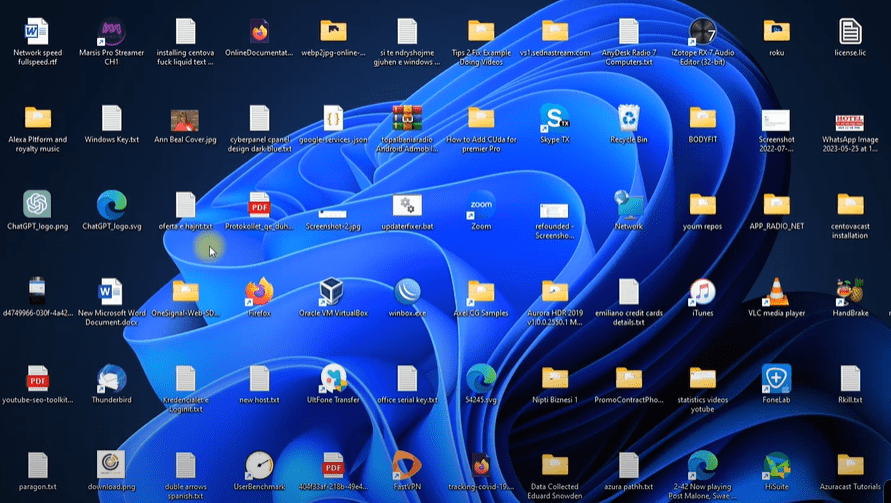Screen dimensions: 891x503
Task: Select the winbox.exe icon
Action: pyautogui.click(x=407, y=292)
